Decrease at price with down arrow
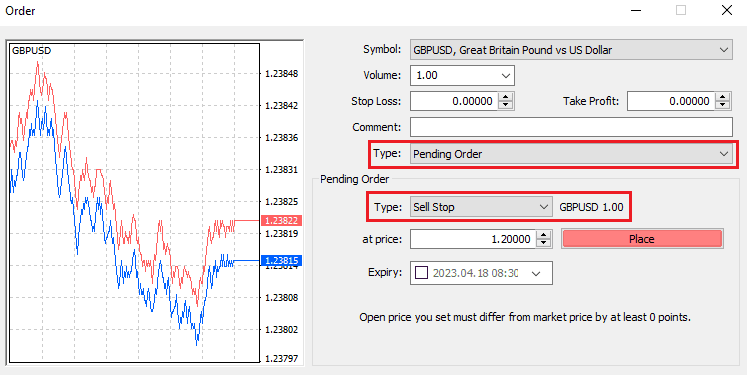Viewport: 747px width, 377px height. [544, 244]
